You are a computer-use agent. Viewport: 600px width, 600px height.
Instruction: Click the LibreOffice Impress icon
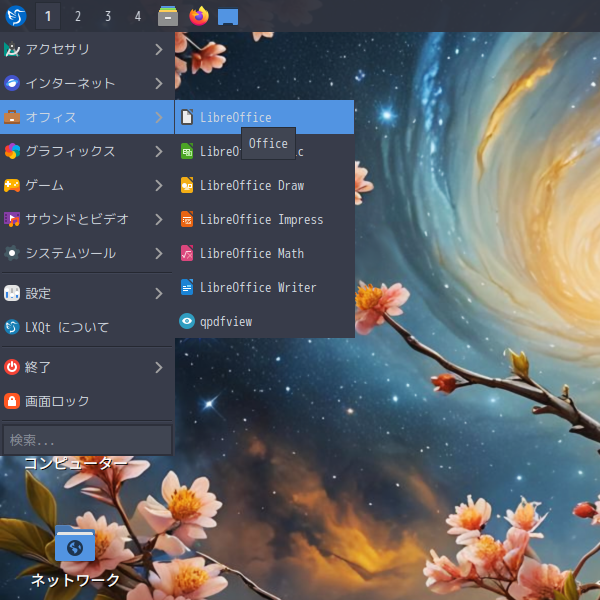(187, 219)
